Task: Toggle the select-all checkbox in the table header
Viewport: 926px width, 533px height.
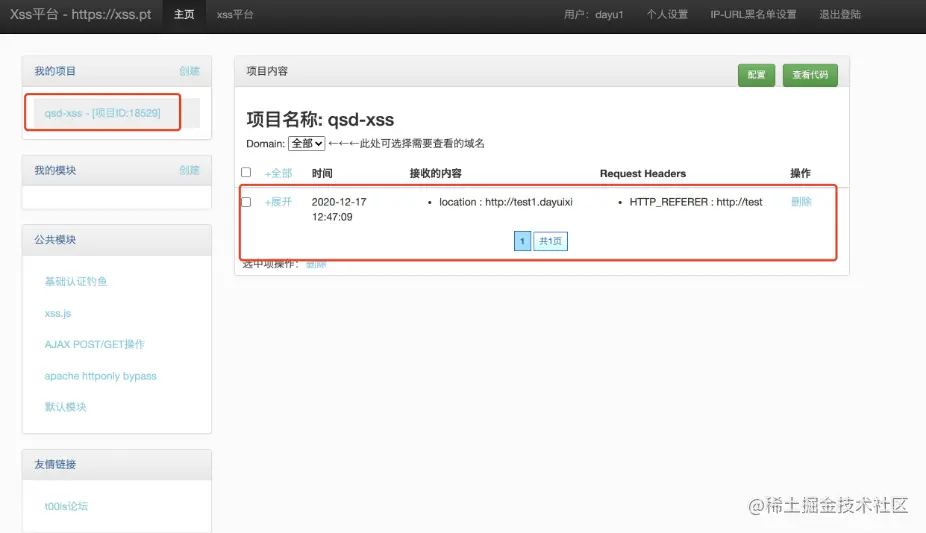Action: [x=246, y=172]
